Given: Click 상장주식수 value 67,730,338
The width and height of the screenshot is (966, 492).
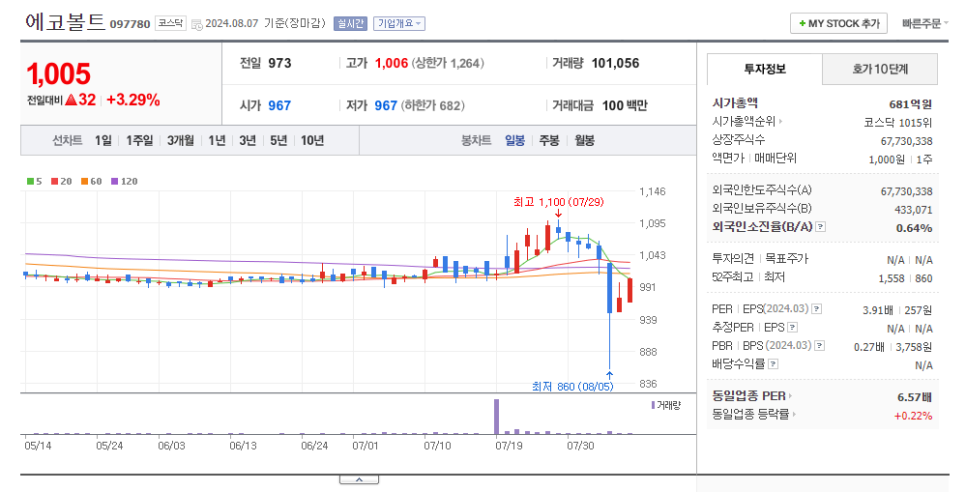Looking at the screenshot, I should (x=906, y=141).
